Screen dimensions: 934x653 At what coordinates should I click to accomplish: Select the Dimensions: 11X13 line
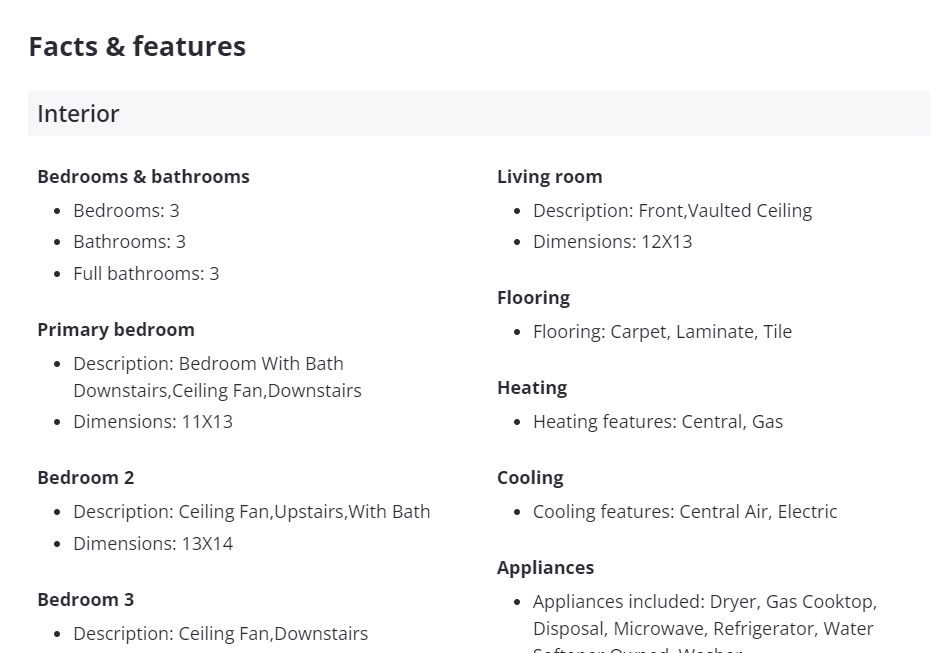pyautogui.click(x=153, y=422)
